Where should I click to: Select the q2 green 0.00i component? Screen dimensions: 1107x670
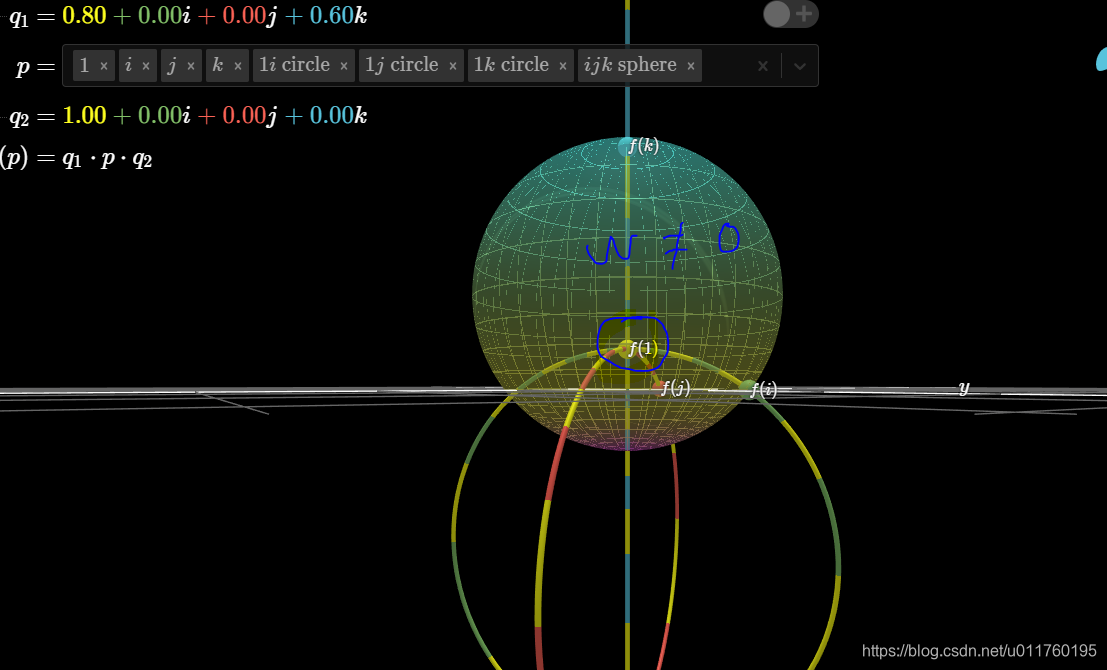coord(164,115)
